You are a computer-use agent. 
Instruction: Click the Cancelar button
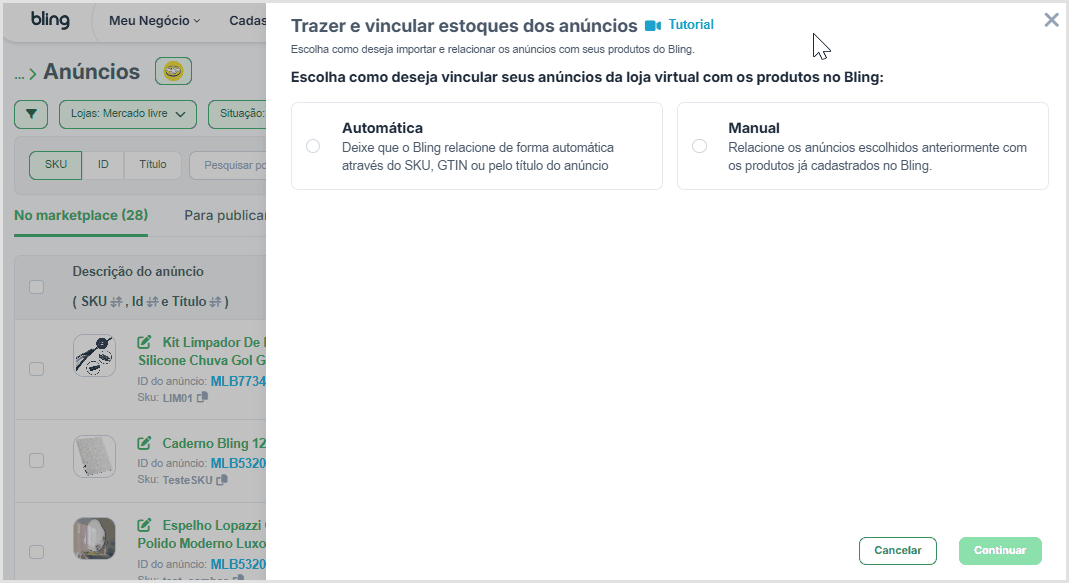tap(898, 551)
